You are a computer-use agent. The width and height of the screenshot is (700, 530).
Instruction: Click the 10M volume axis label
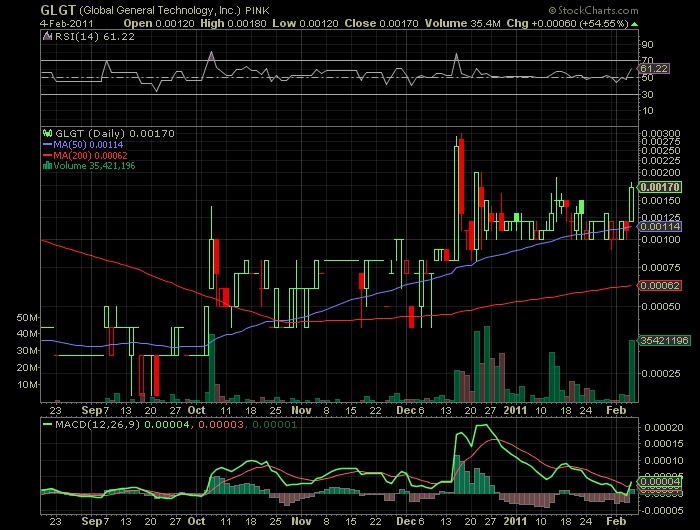[27, 384]
